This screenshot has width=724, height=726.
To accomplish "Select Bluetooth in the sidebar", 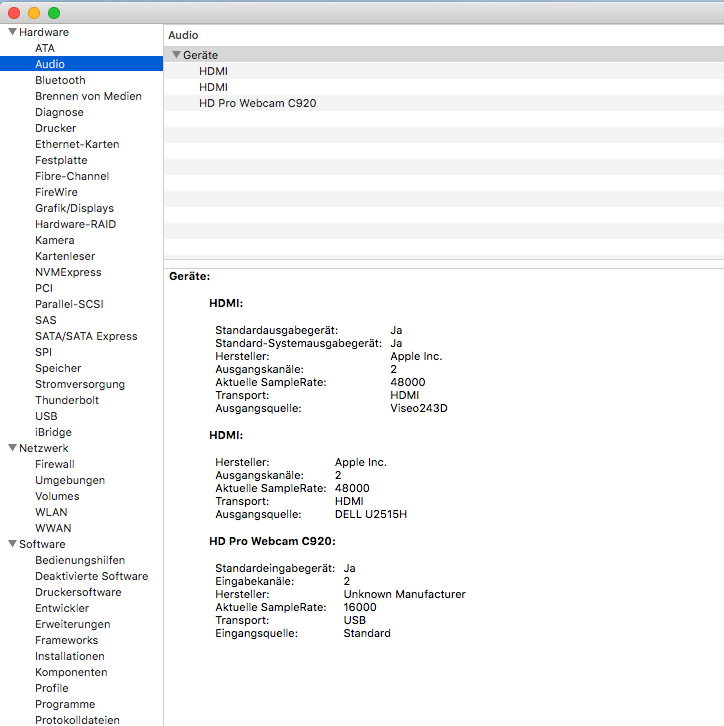I will 60,80.
